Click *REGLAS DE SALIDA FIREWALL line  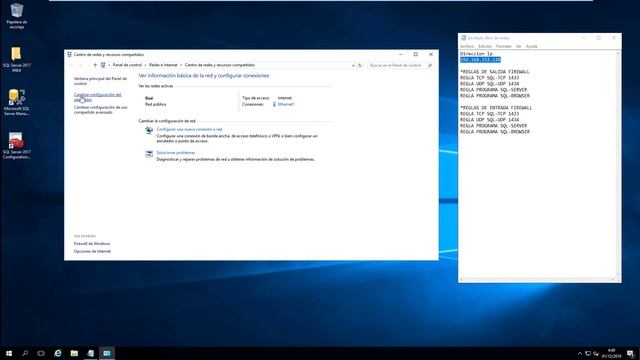click(x=495, y=72)
